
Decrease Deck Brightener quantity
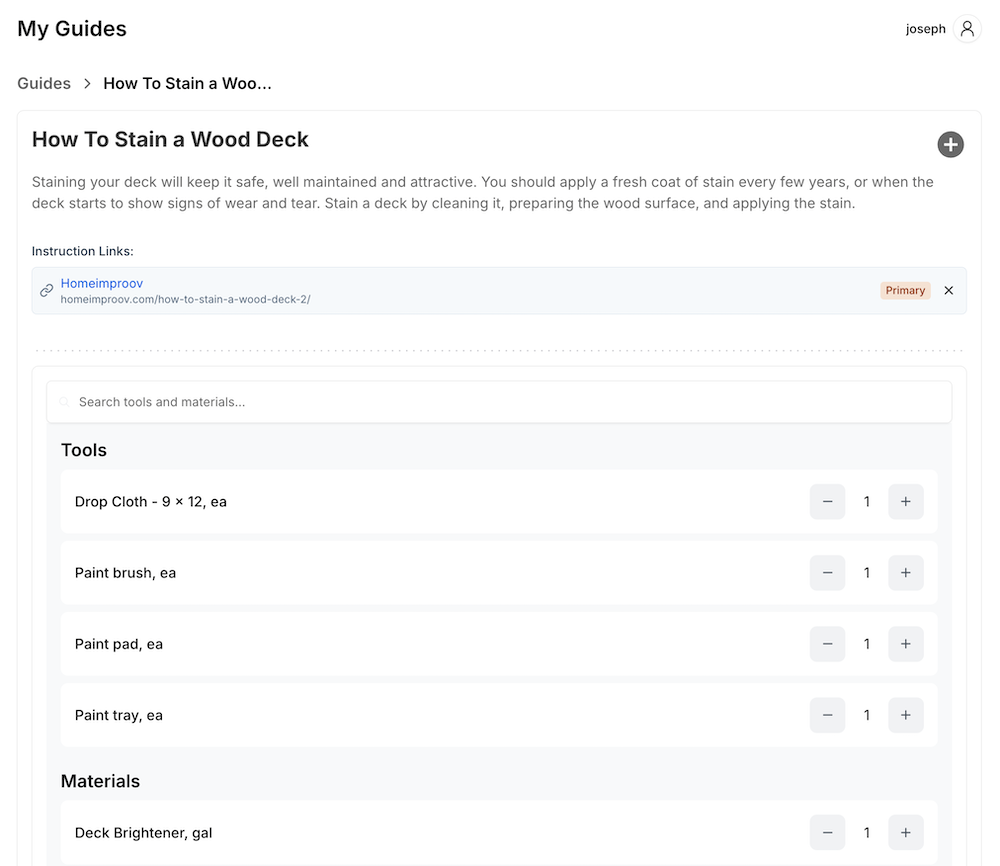pos(828,833)
